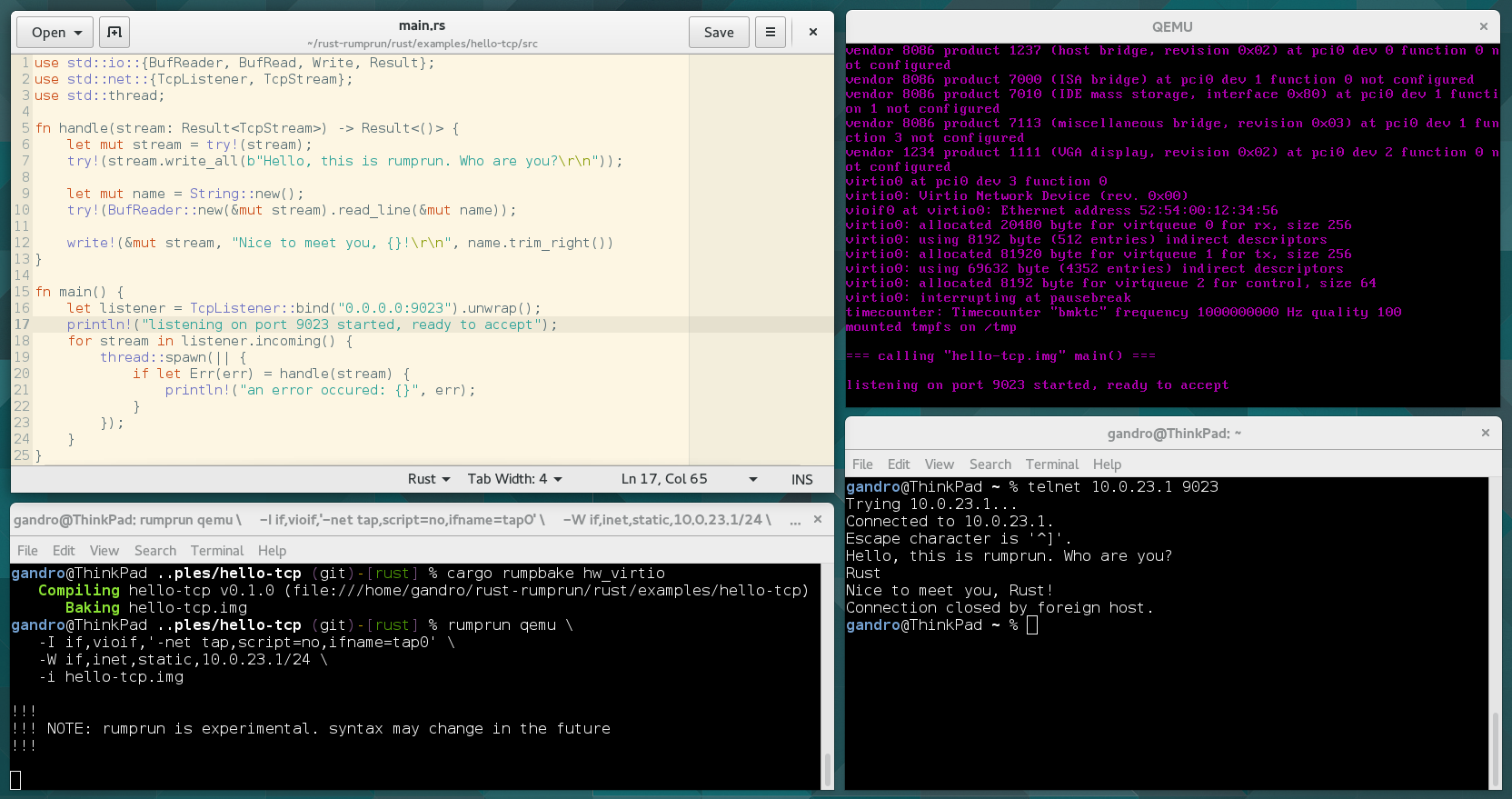Image resolution: width=1512 pixels, height=799 pixels.
Task: Click the 'let mut name = String::new();' line
Action: [x=186, y=194]
